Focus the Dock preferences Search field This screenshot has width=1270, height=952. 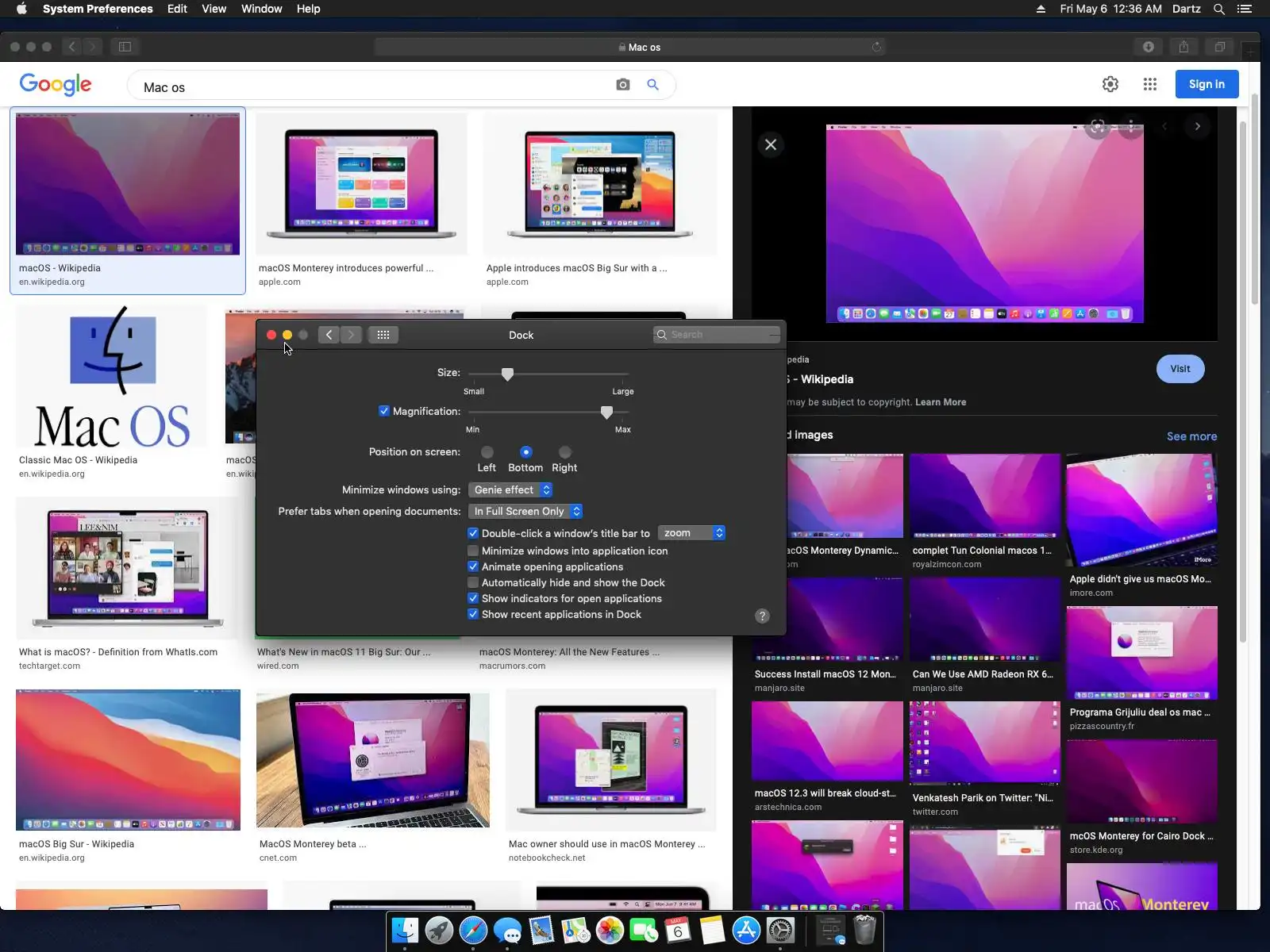[x=717, y=335]
